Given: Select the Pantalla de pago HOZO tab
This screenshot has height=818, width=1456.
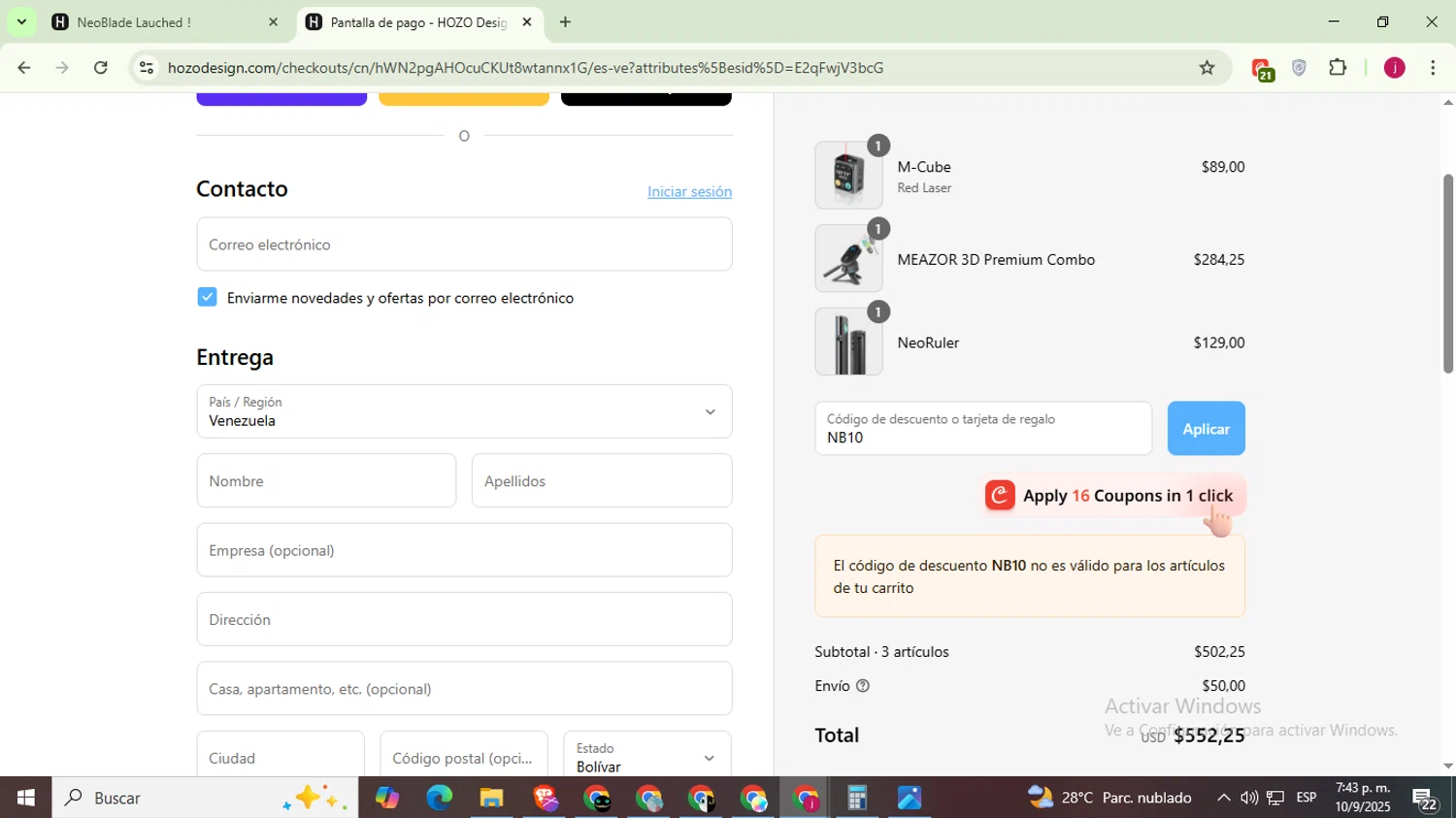Looking at the screenshot, I should point(419,21).
